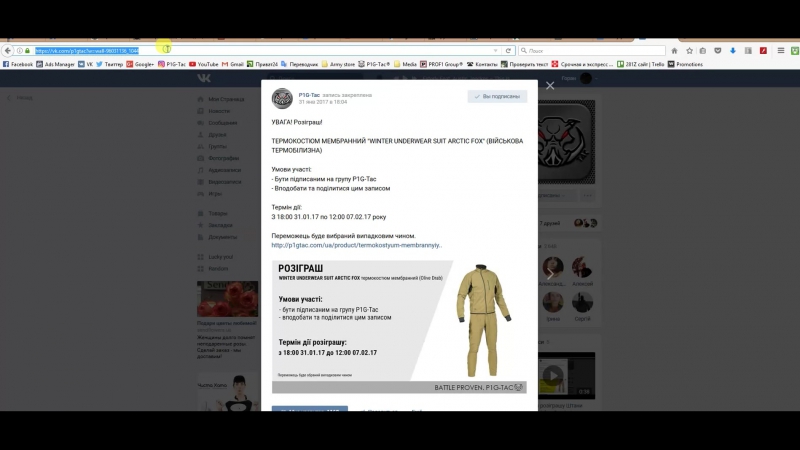Open Товары in VK sidebar
Screen dimensions: 800x450
[213, 213]
